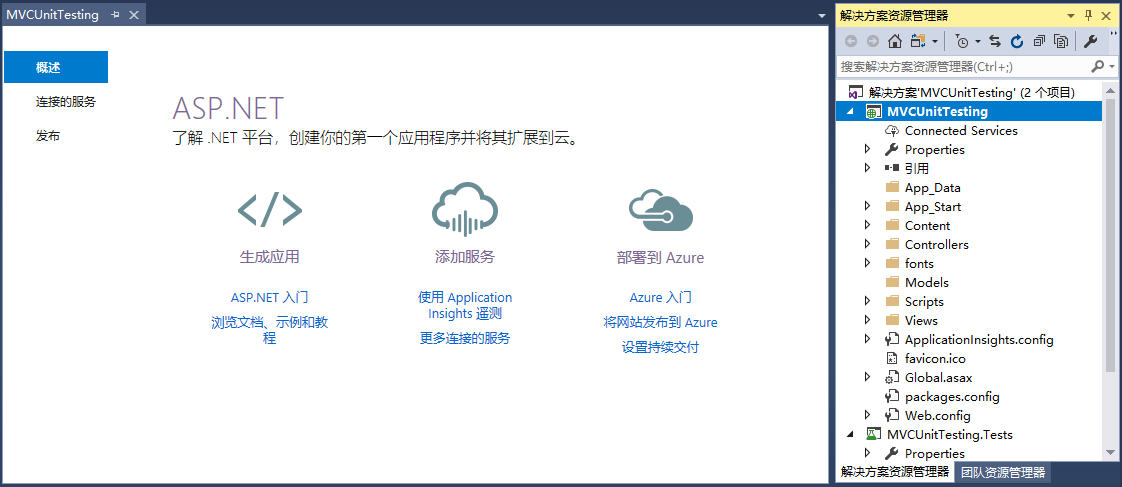Switch to the 团队资源管理器 tab
This screenshot has width=1122, height=487.
point(1003,473)
